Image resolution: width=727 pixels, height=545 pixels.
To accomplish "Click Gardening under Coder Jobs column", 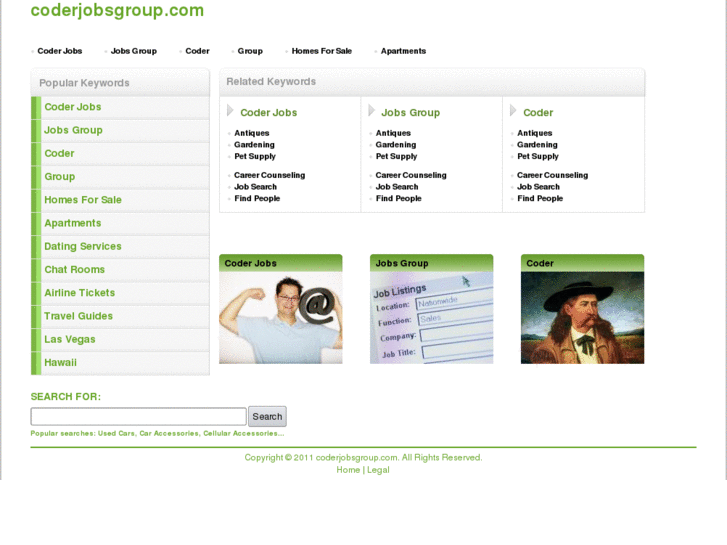I will pos(255,145).
